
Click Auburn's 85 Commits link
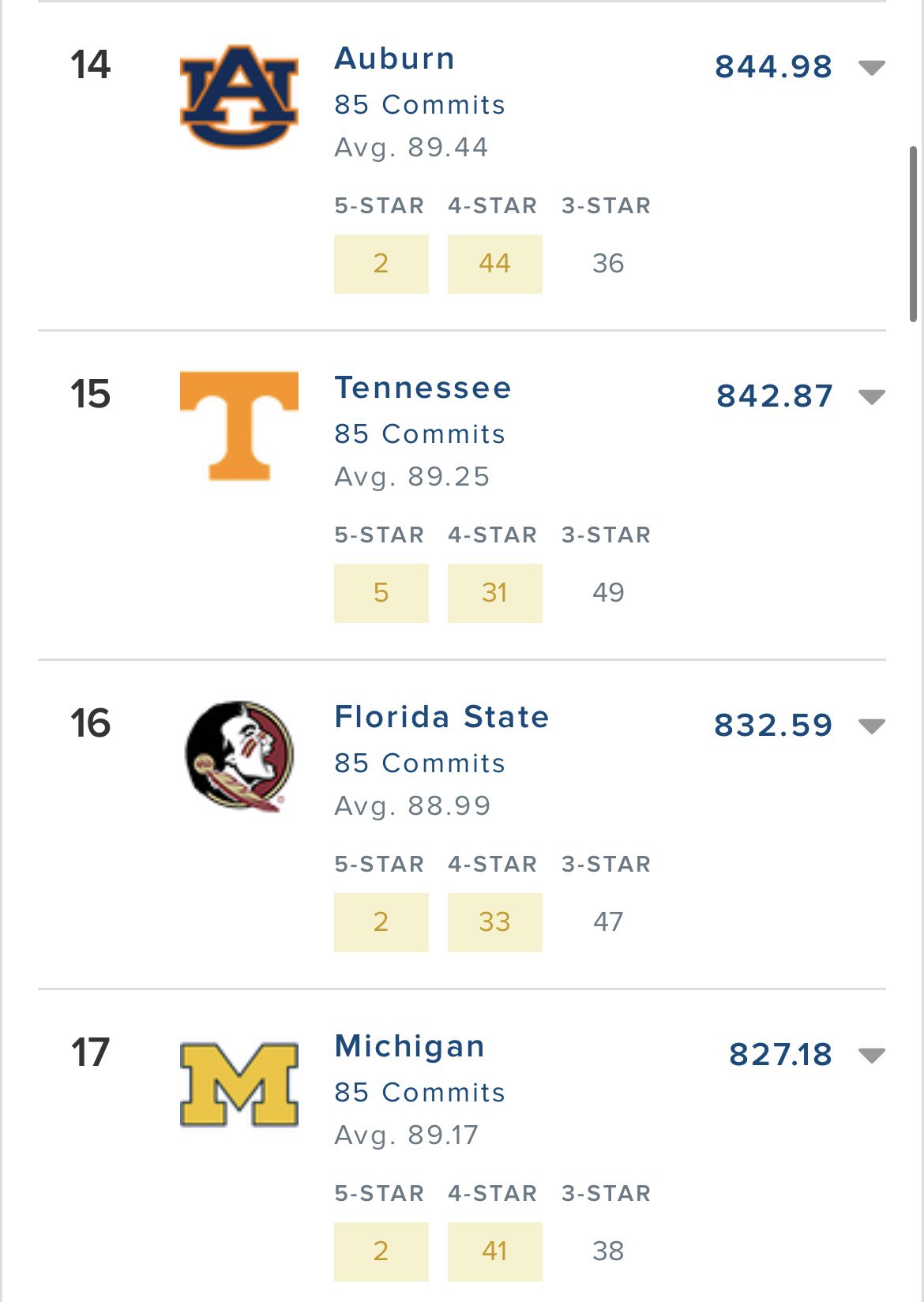point(419,104)
